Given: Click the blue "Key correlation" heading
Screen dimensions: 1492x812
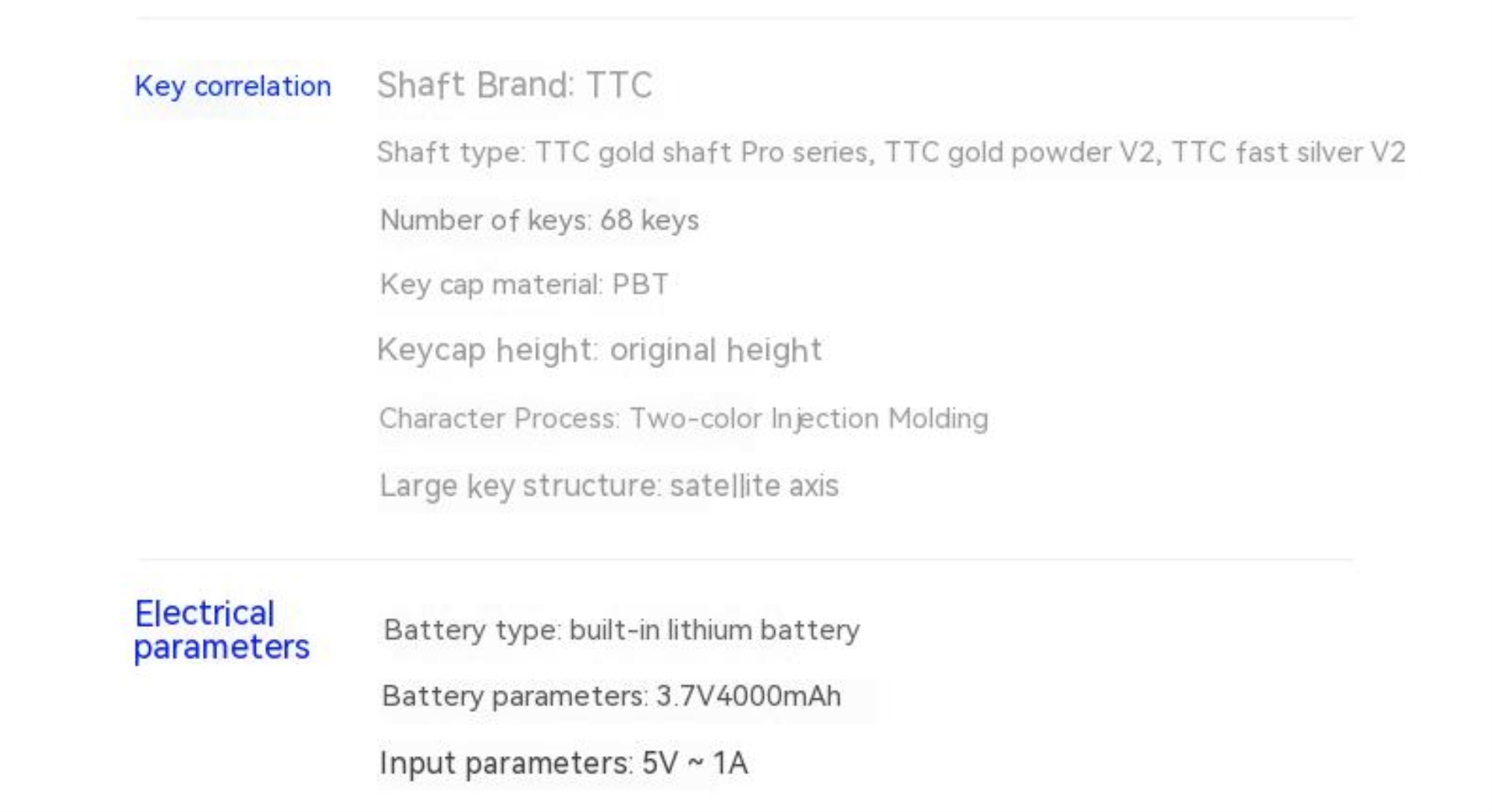Looking at the screenshot, I should (233, 86).
